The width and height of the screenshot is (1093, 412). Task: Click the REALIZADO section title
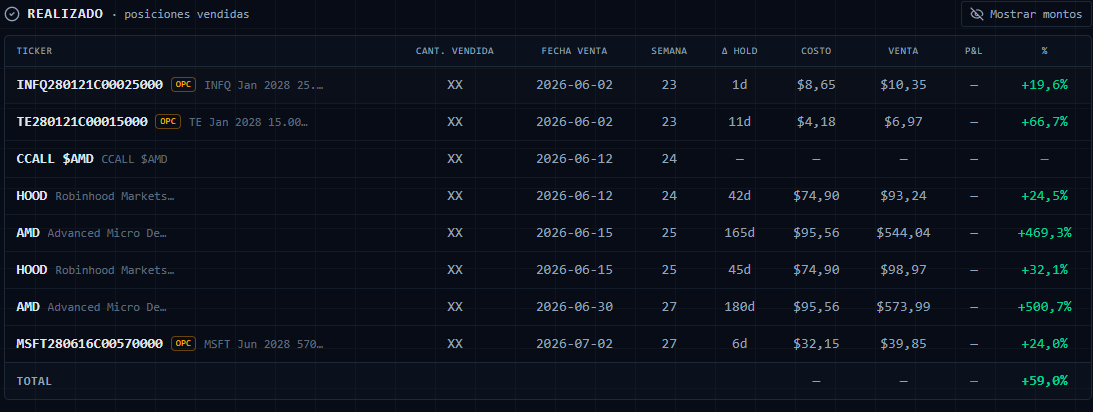[65, 14]
